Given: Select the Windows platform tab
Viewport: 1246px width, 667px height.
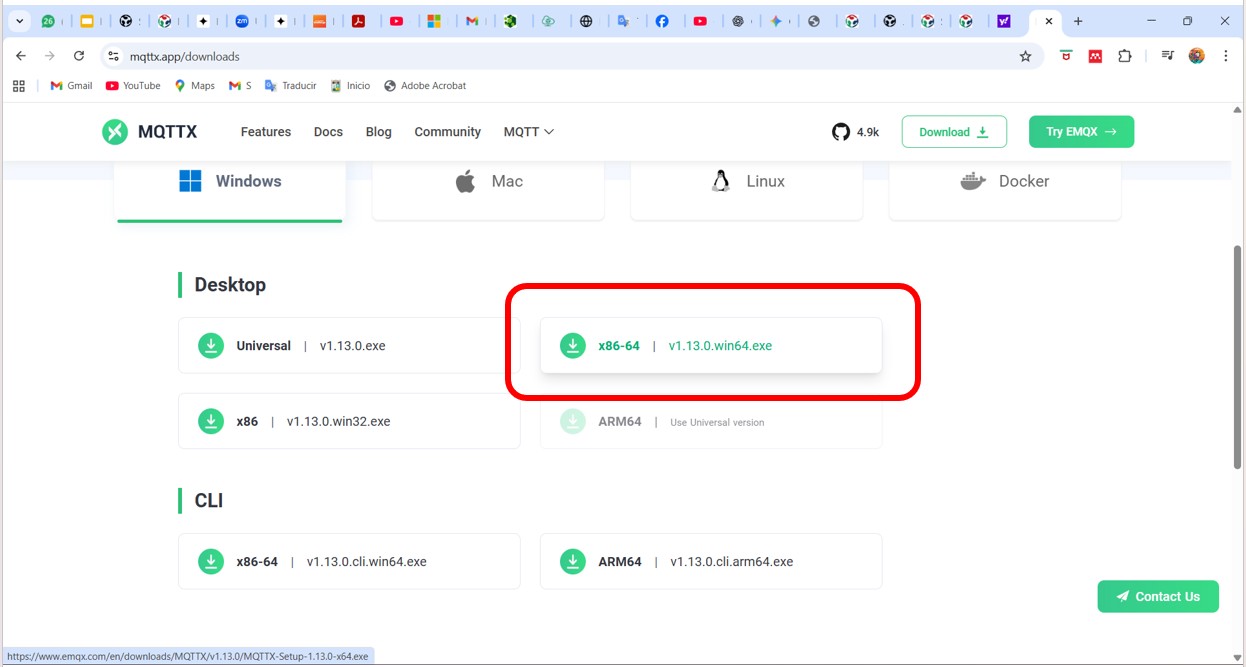Looking at the screenshot, I should pyautogui.click(x=230, y=182).
